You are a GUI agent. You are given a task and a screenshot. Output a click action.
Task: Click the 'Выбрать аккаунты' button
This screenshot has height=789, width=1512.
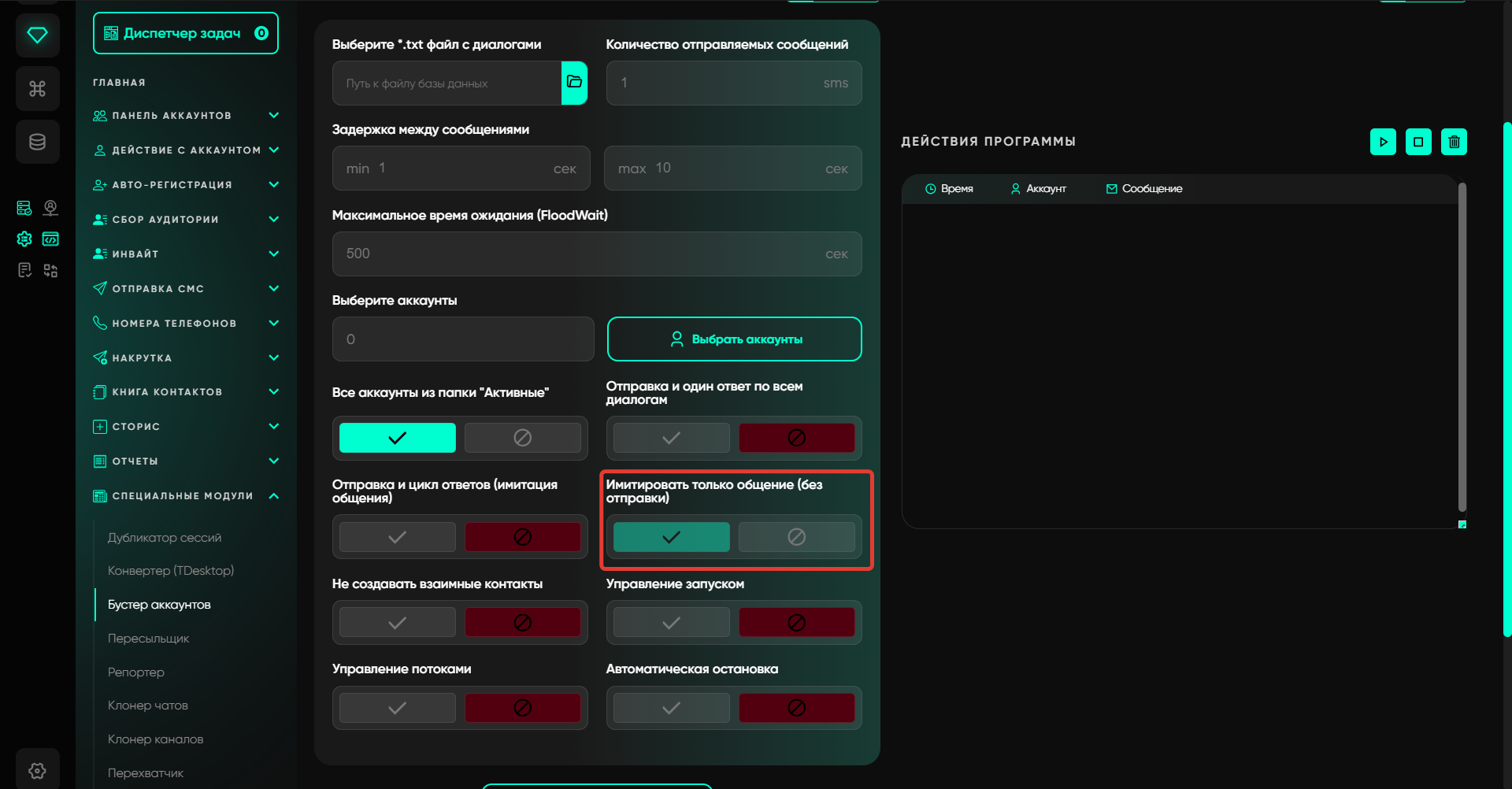pos(734,339)
